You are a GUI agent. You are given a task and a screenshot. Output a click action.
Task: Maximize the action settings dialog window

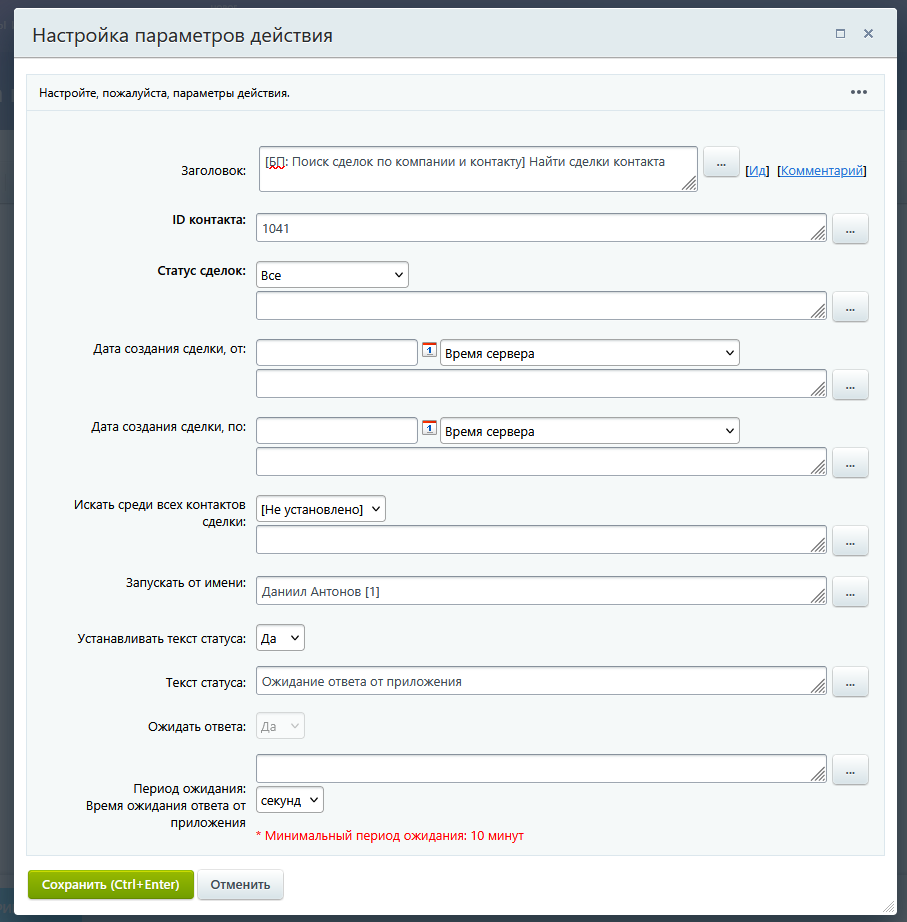pos(840,33)
